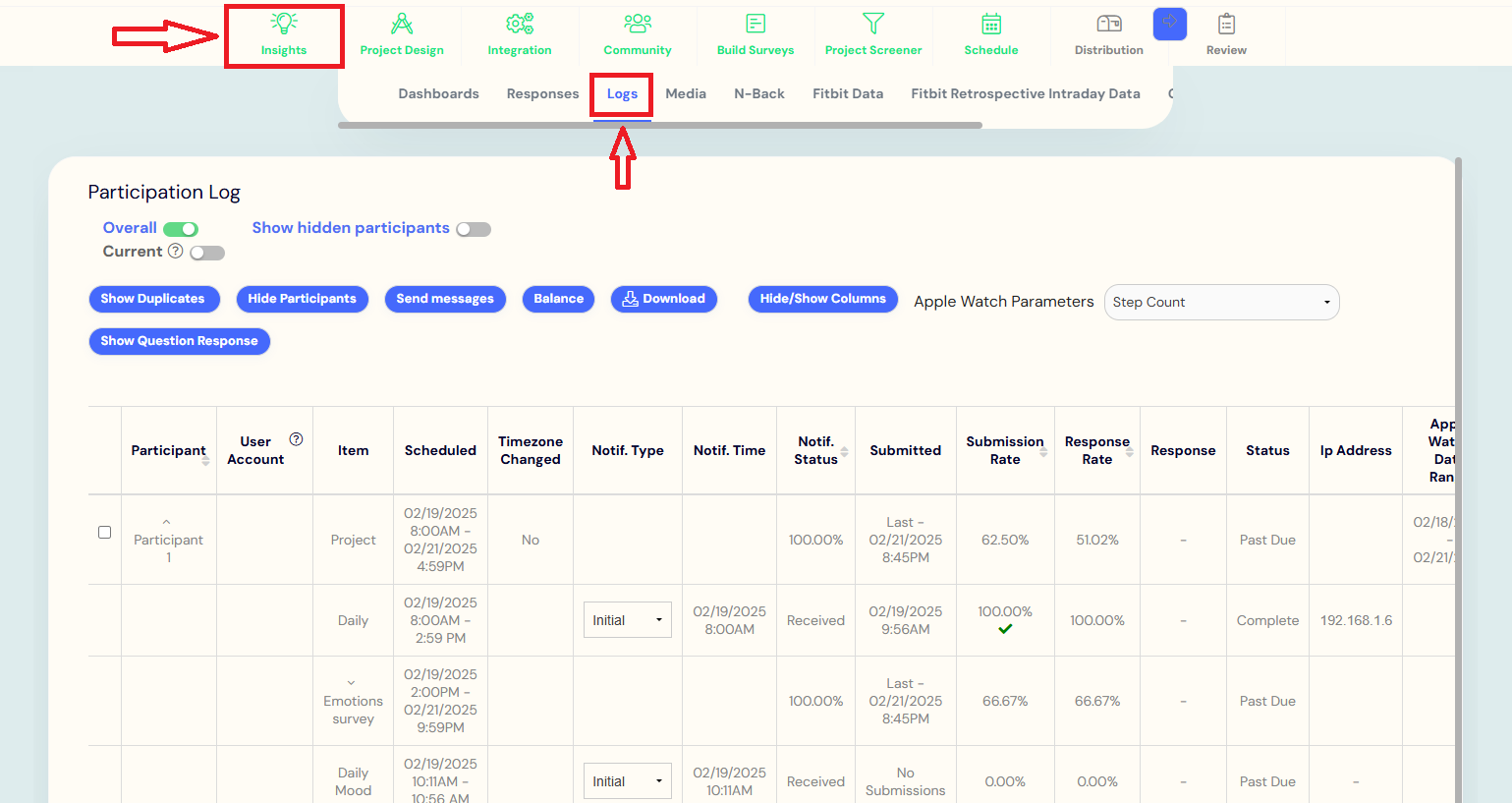Screen dimensions: 1512x803
Task: Open the Fitbit Data tab
Action: [848, 93]
